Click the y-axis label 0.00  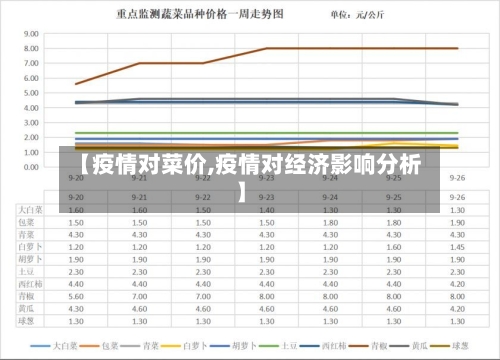tap(31, 167)
